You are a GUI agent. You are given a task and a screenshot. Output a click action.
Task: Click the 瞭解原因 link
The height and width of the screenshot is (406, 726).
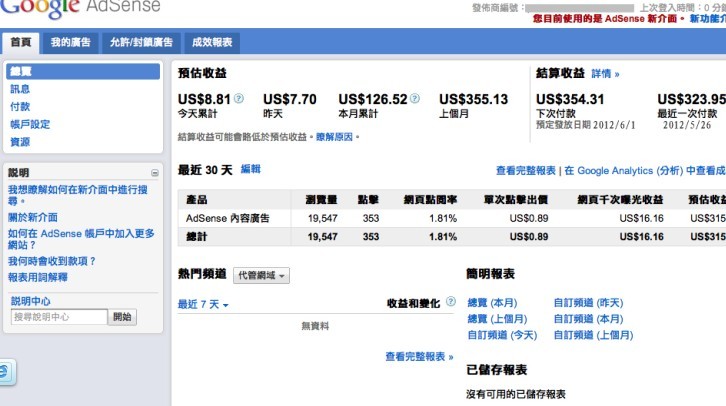point(334,137)
